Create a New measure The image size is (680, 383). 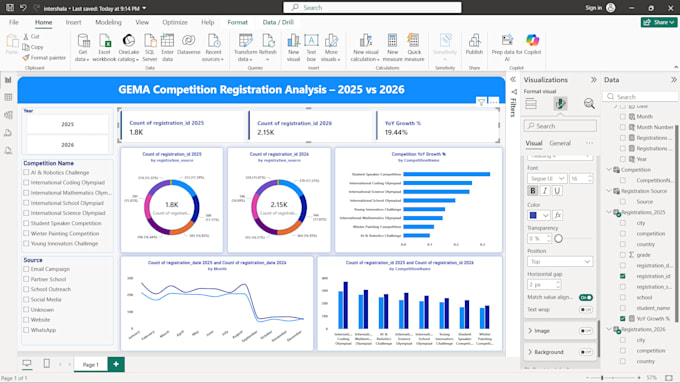coord(392,47)
